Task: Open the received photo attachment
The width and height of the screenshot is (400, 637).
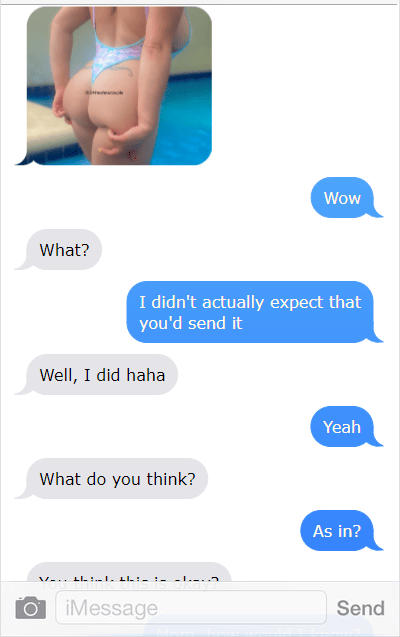Action: [119, 86]
